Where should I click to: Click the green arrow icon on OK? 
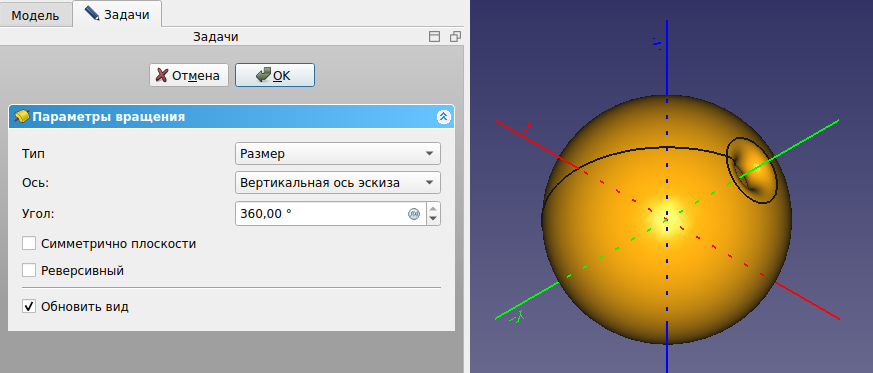click(263, 75)
